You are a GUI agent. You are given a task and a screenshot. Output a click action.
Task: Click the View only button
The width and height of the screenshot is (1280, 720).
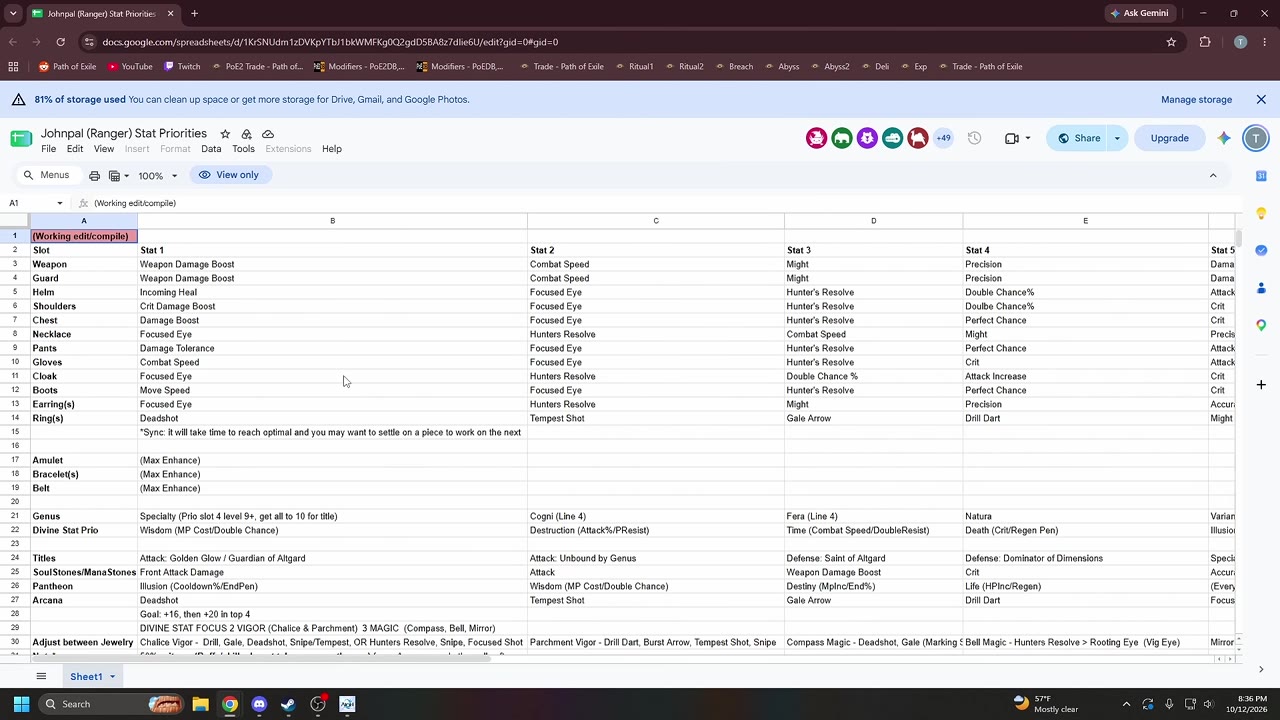[x=229, y=175]
